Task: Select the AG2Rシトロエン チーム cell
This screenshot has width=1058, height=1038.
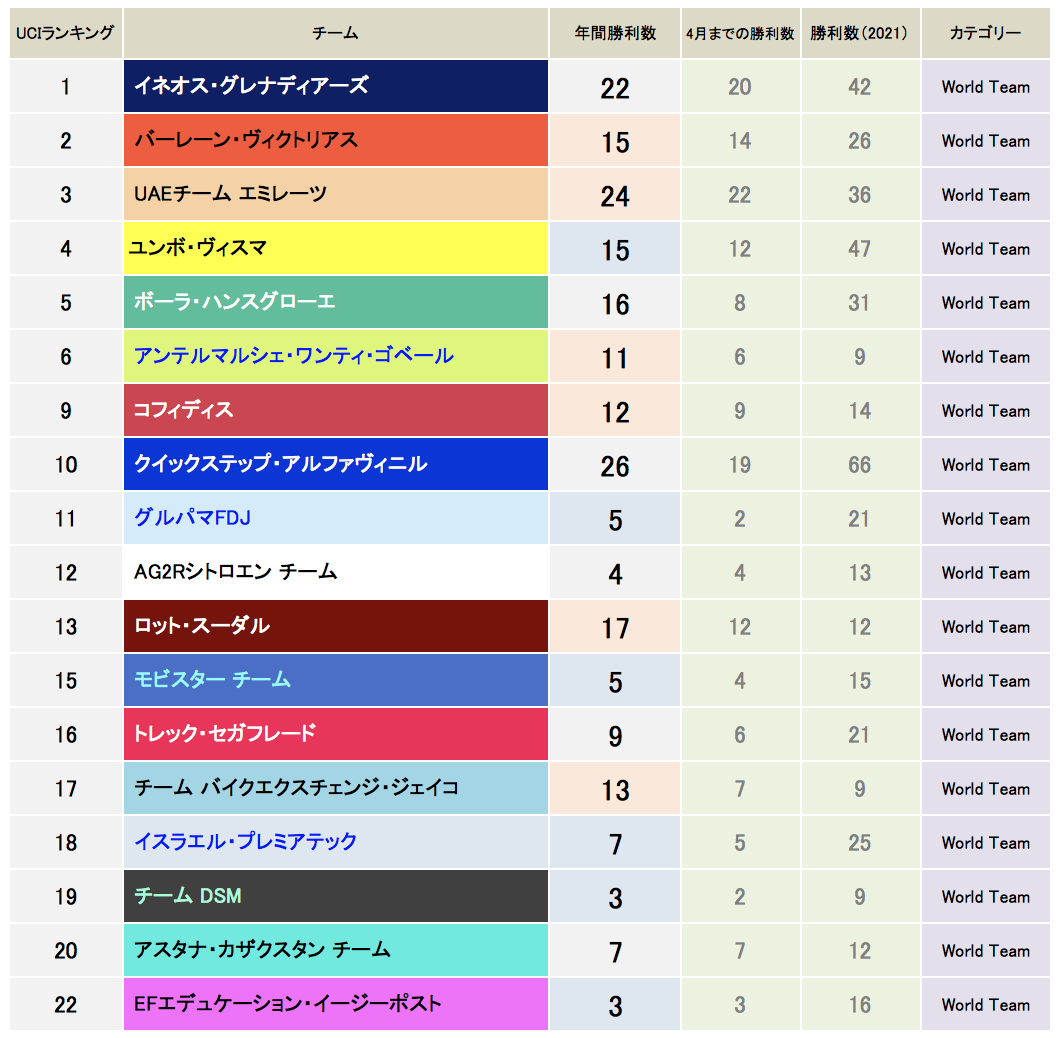Action: tap(336, 572)
